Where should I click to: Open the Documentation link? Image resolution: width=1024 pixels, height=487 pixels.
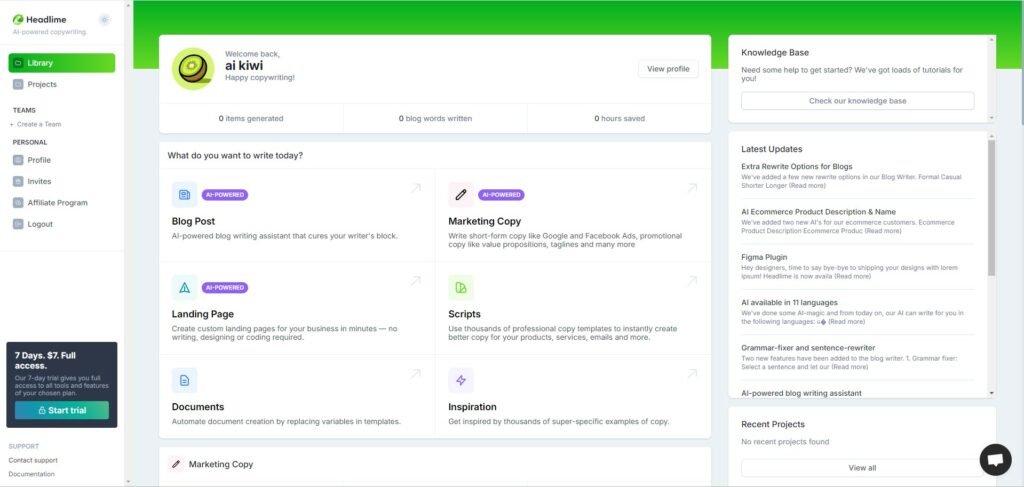(31, 474)
